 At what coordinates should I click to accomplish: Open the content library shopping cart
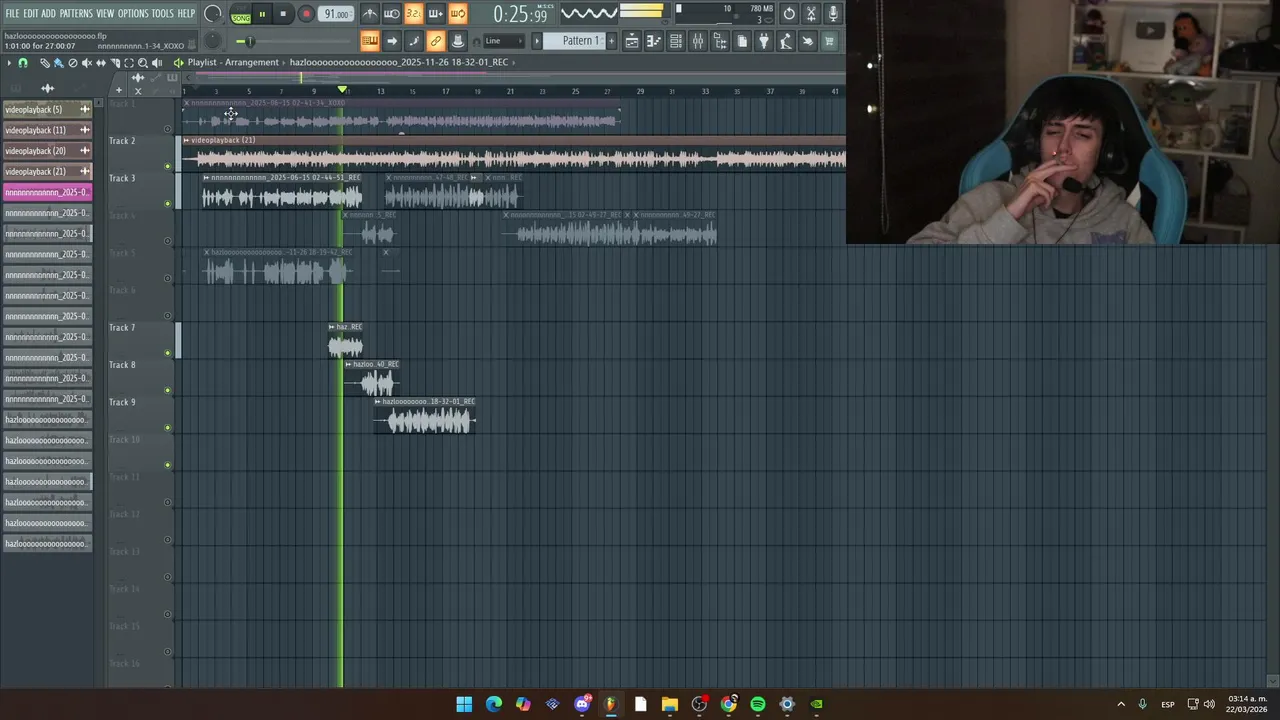point(830,41)
